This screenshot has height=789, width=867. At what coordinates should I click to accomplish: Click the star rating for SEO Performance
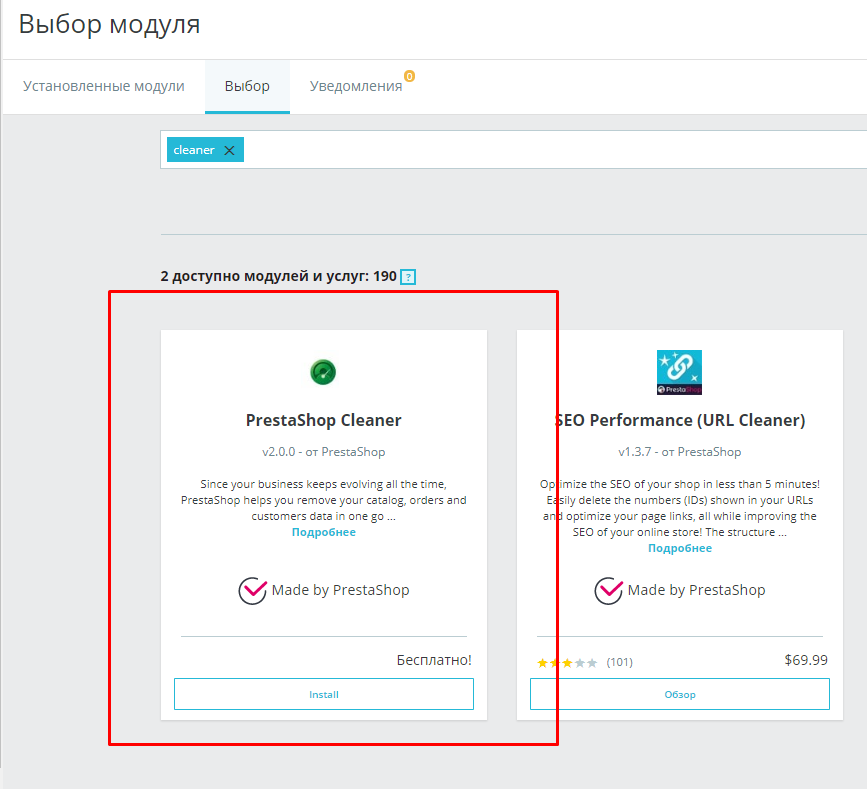click(567, 662)
